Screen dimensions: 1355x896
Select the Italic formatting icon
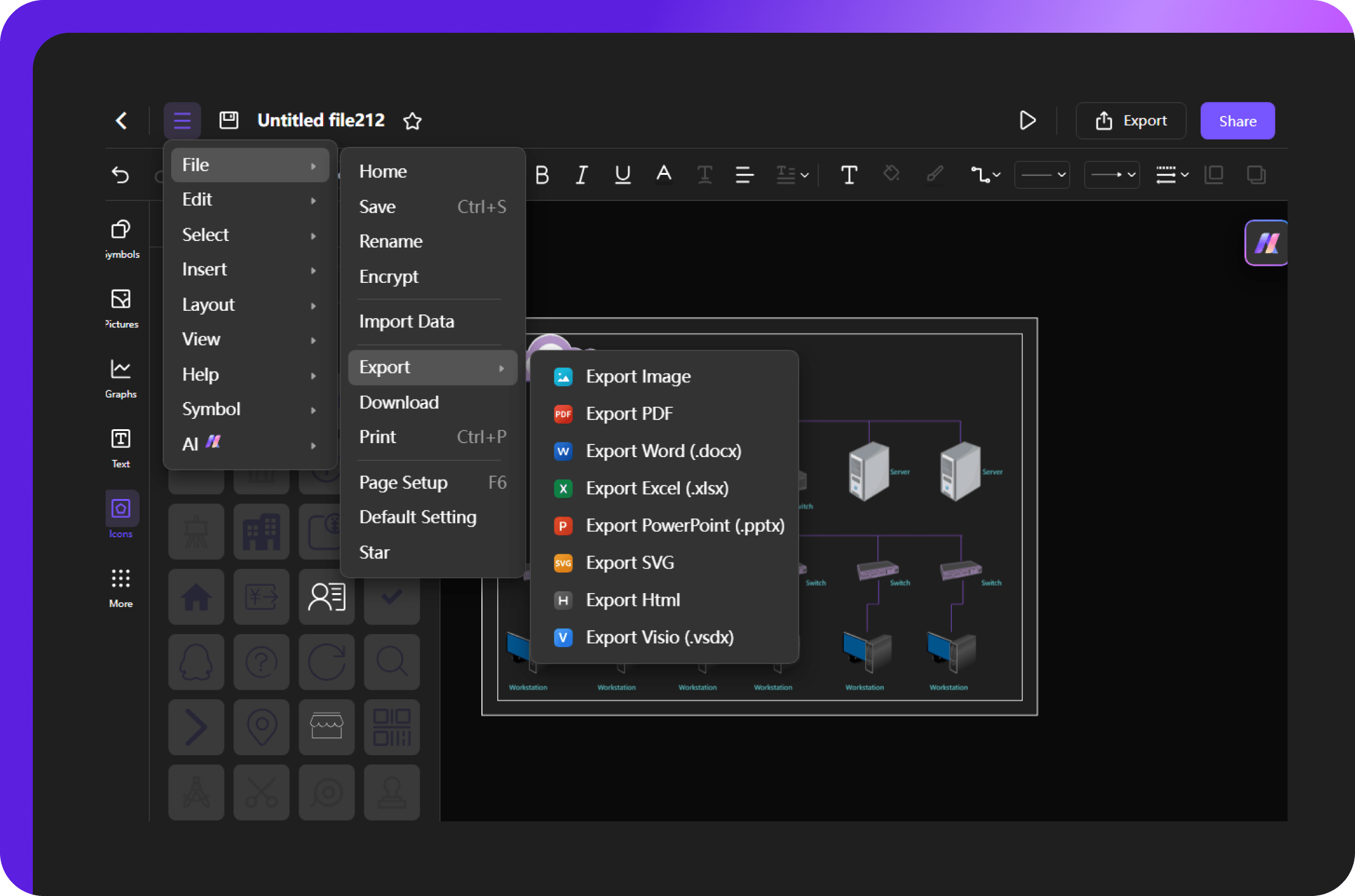tap(582, 174)
